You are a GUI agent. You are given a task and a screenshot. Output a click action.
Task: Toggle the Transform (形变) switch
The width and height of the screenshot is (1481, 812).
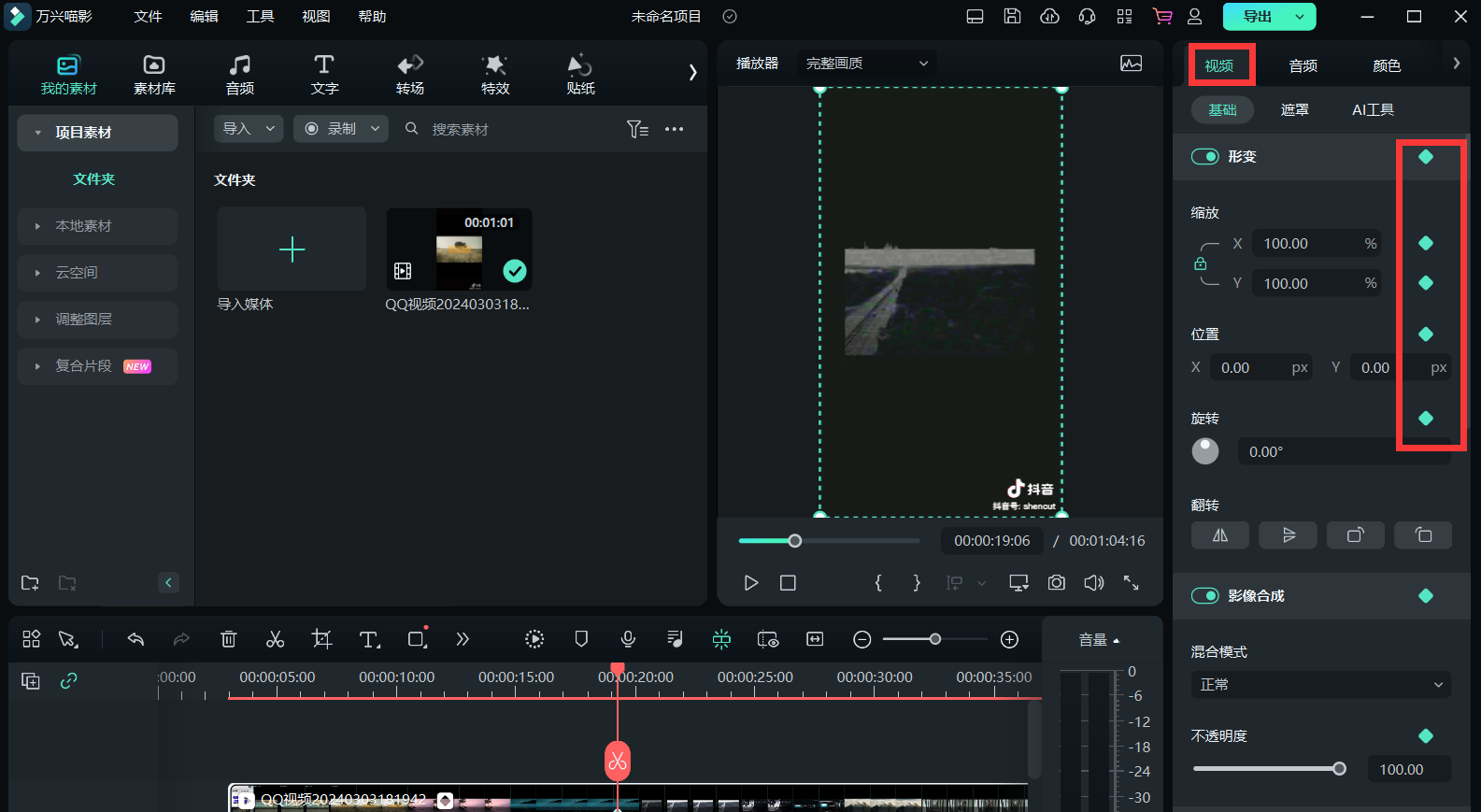click(x=1204, y=157)
